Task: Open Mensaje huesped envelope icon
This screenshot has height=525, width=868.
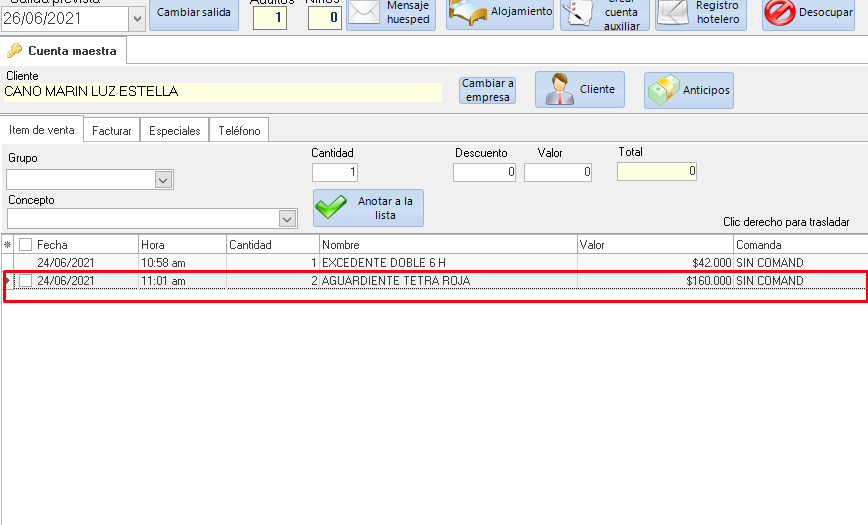Action: click(365, 13)
